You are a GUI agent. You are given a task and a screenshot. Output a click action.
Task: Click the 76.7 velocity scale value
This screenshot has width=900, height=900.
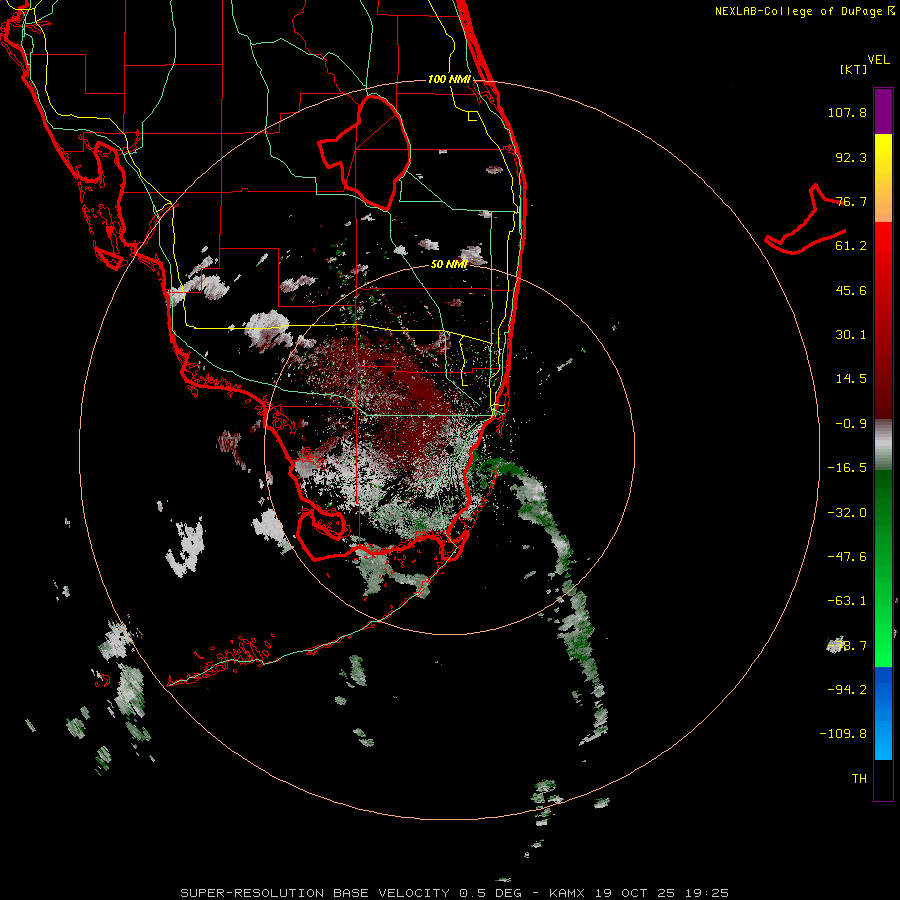(x=851, y=201)
